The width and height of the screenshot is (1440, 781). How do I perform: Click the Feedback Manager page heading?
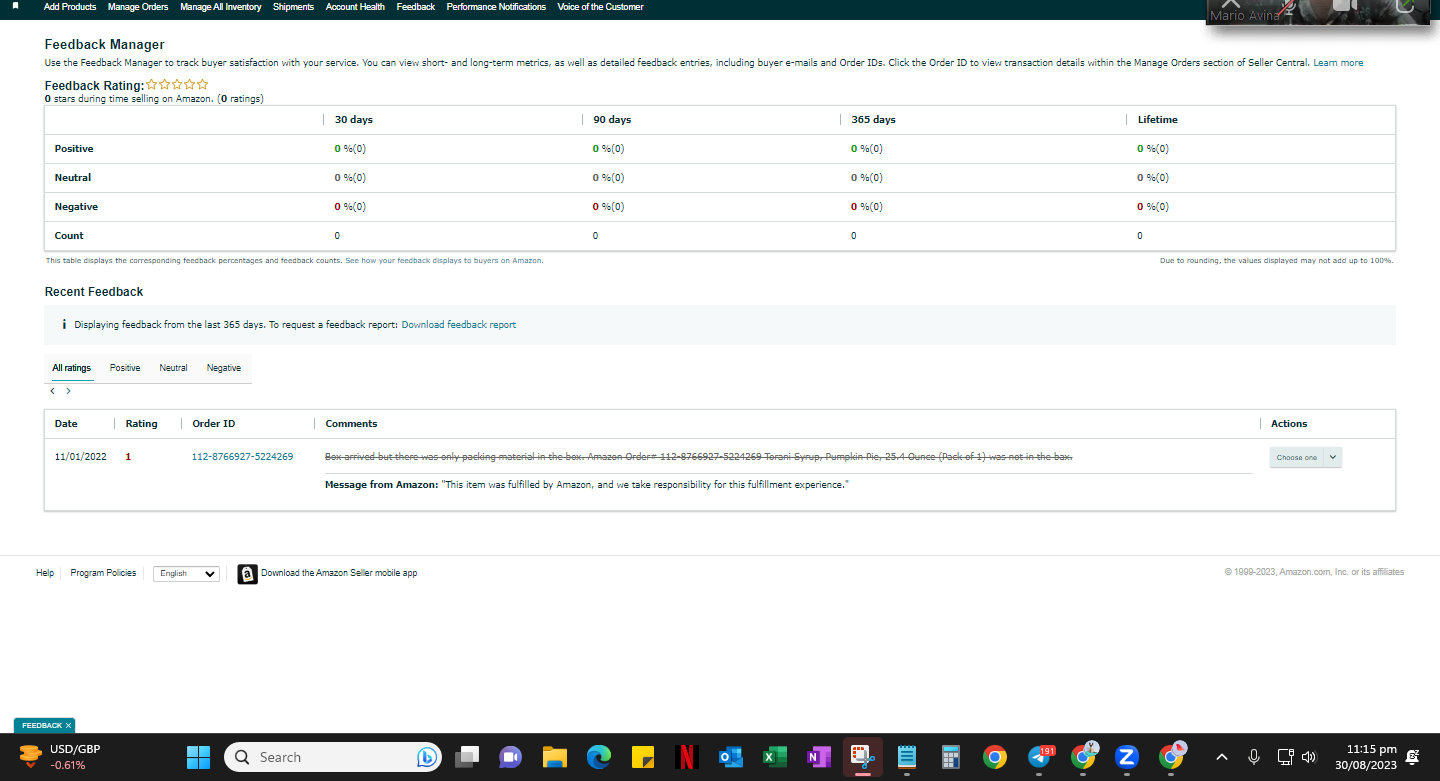(x=105, y=45)
